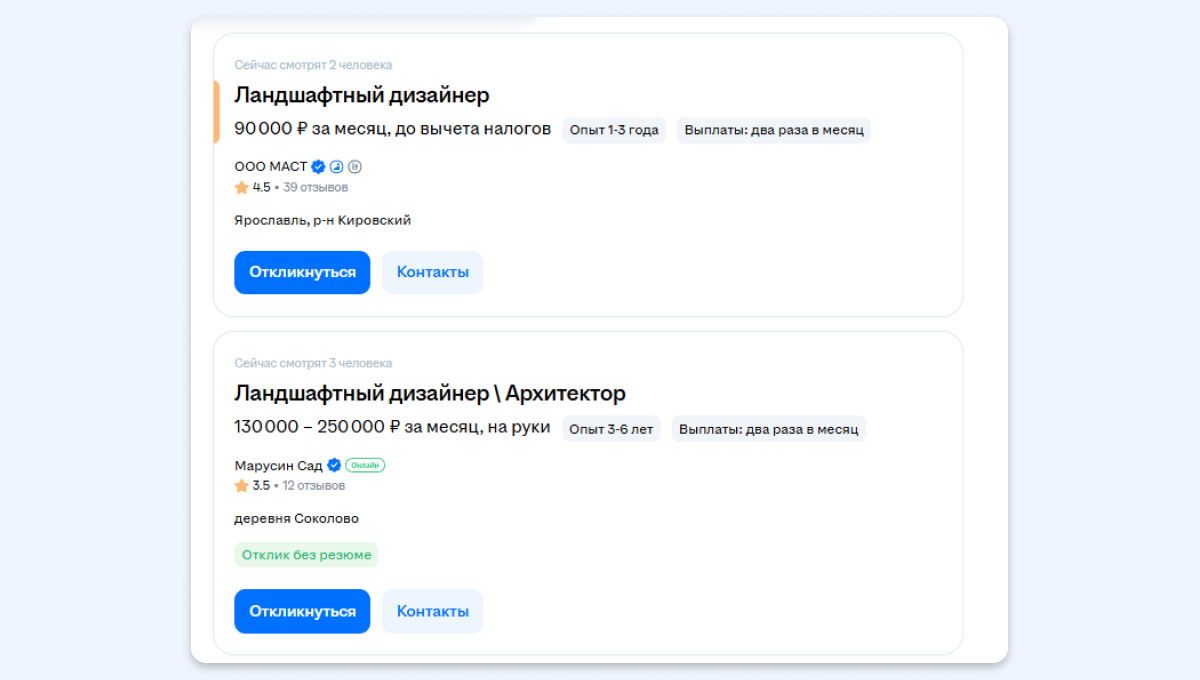Click the blue round badge after ООО МАСТ checkmark
The width and height of the screenshot is (1200, 680).
337,167
